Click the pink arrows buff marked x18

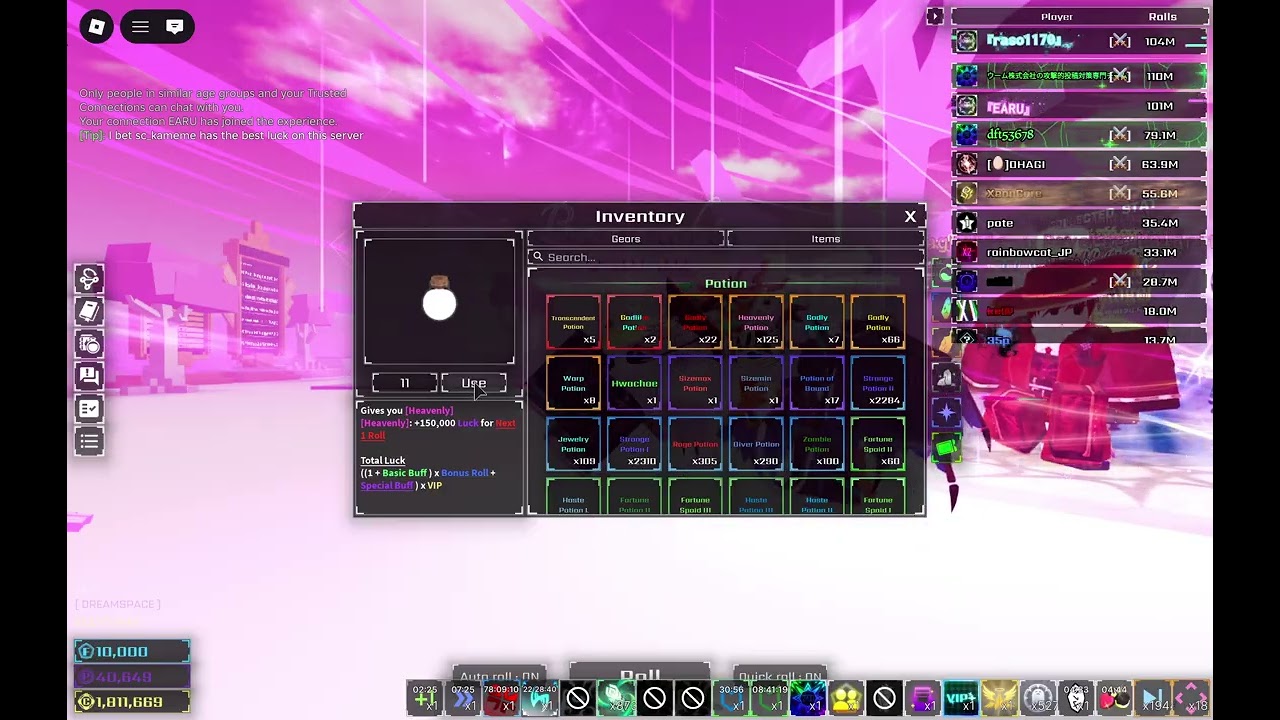coord(1191,698)
